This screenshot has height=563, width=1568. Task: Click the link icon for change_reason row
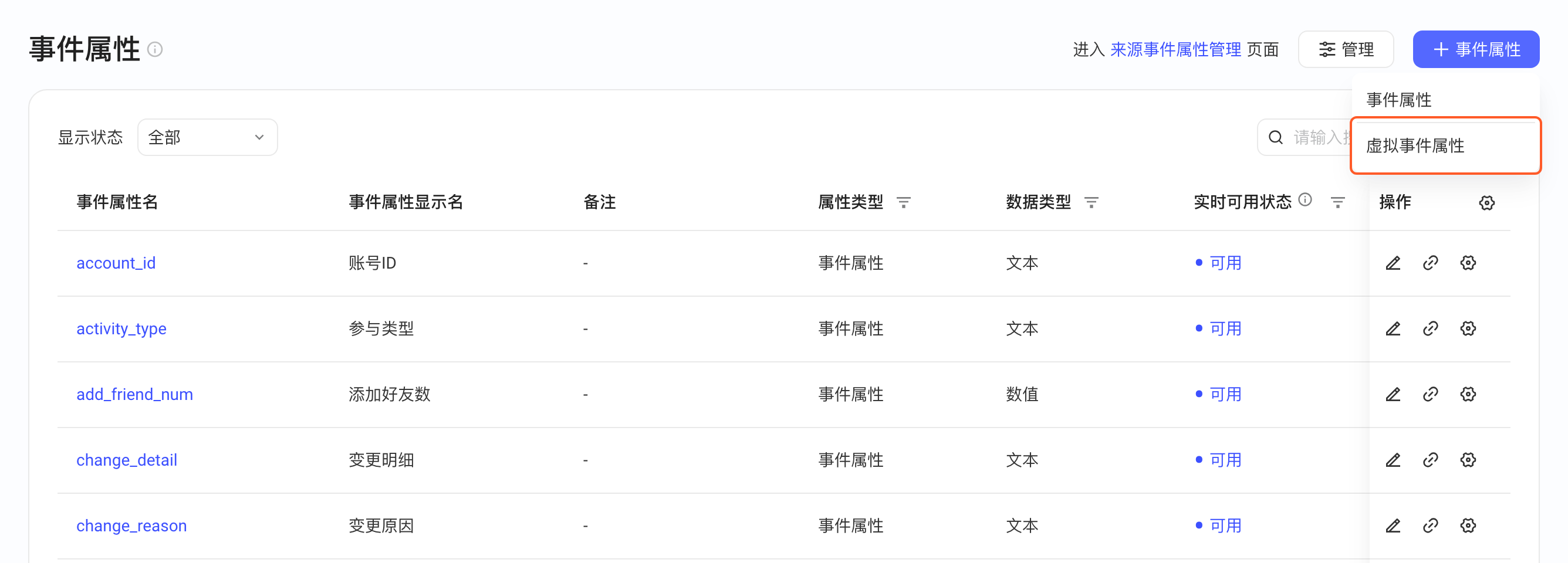pyautogui.click(x=1431, y=526)
